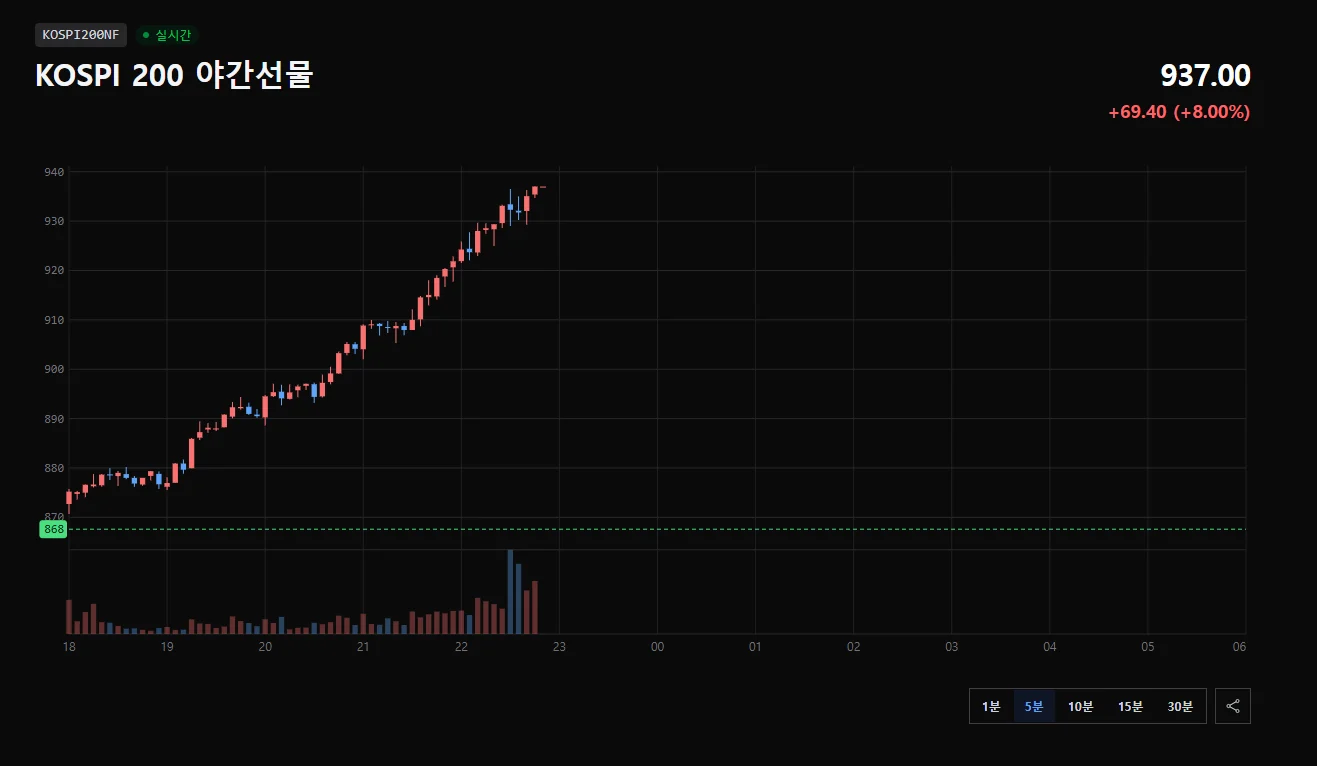1317x766 pixels.
Task: Click the 실시간 live status badge
Action: tap(167, 35)
